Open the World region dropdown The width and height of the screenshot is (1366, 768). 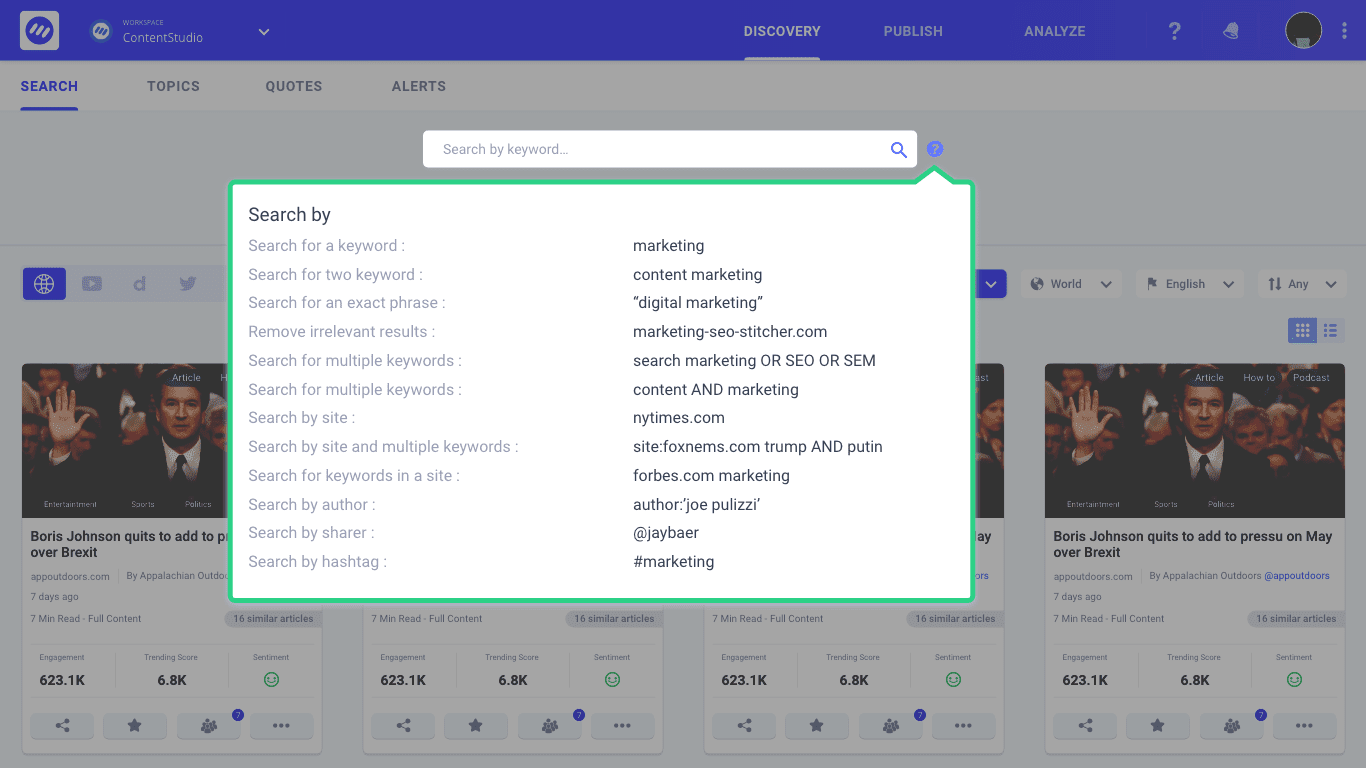pyautogui.click(x=1071, y=284)
